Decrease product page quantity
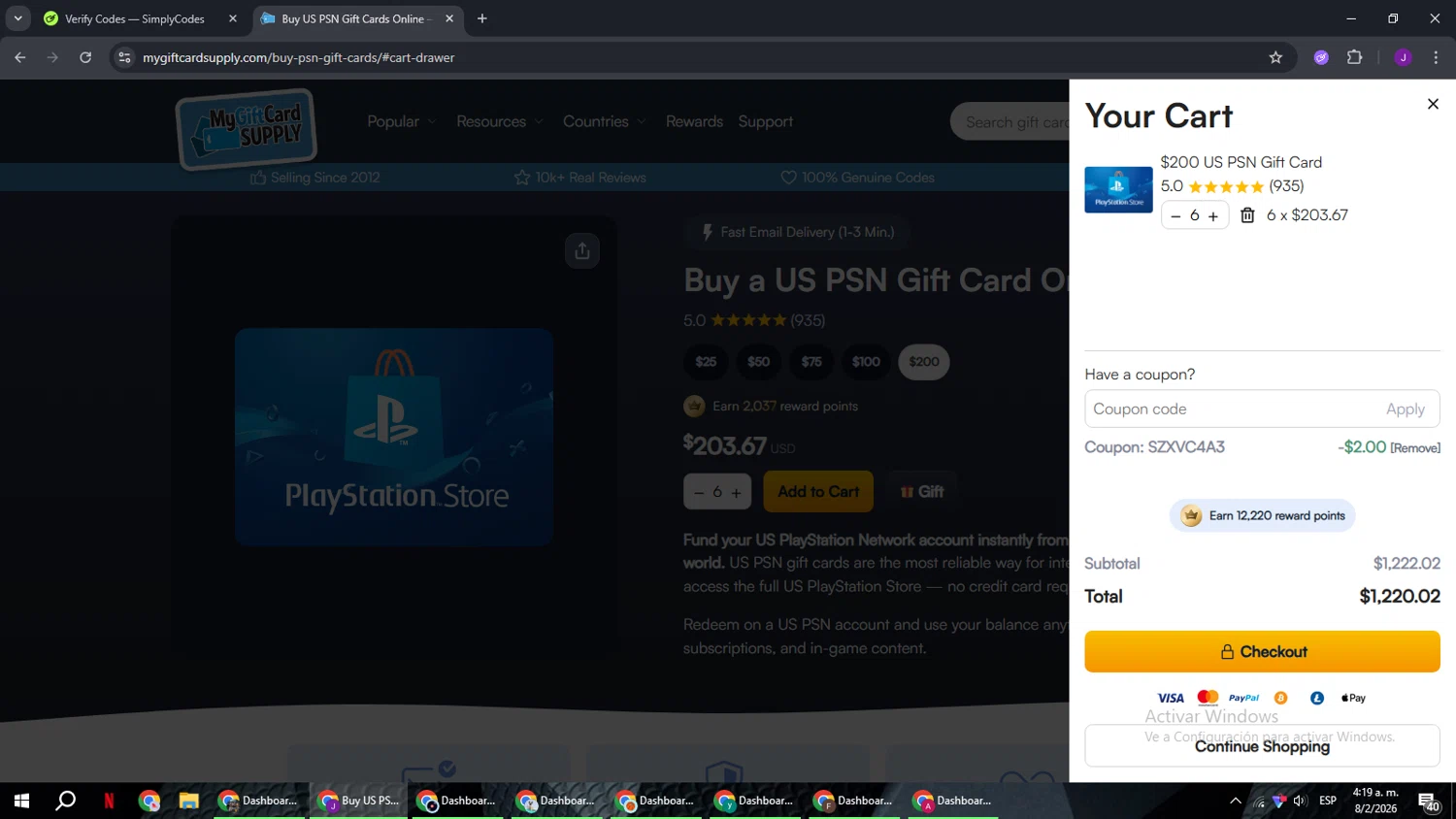The width and height of the screenshot is (1456, 819). pyautogui.click(x=699, y=493)
